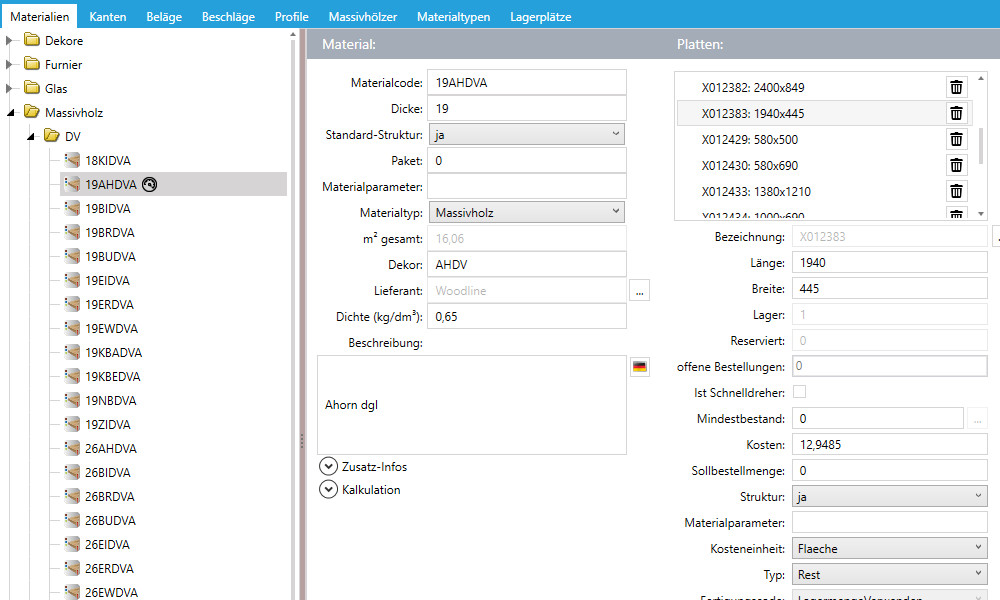Click the material icon of 19BIDVA
The height and width of the screenshot is (600, 1000).
point(72,208)
